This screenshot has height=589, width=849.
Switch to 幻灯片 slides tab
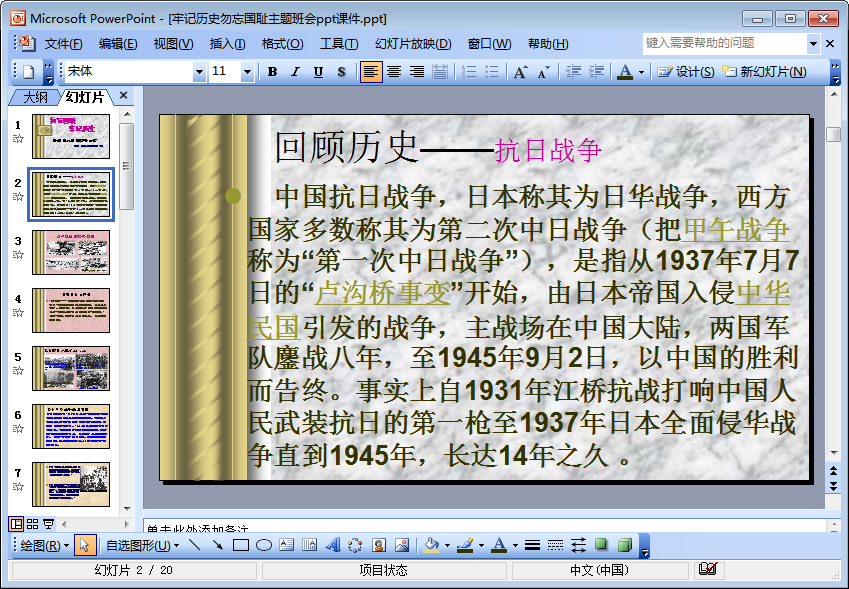coord(84,97)
